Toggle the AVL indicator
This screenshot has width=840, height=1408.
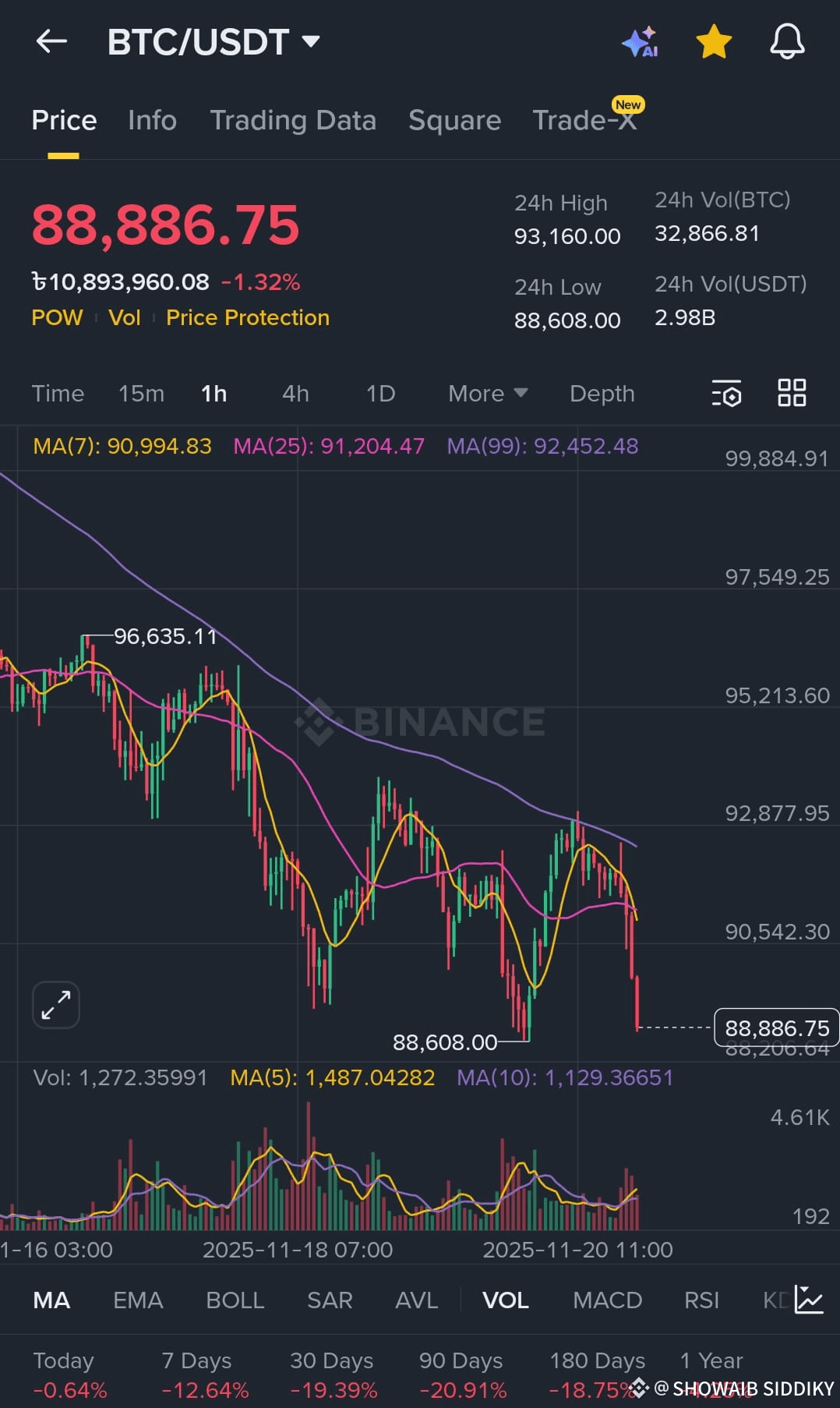click(x=416, y=1300)
